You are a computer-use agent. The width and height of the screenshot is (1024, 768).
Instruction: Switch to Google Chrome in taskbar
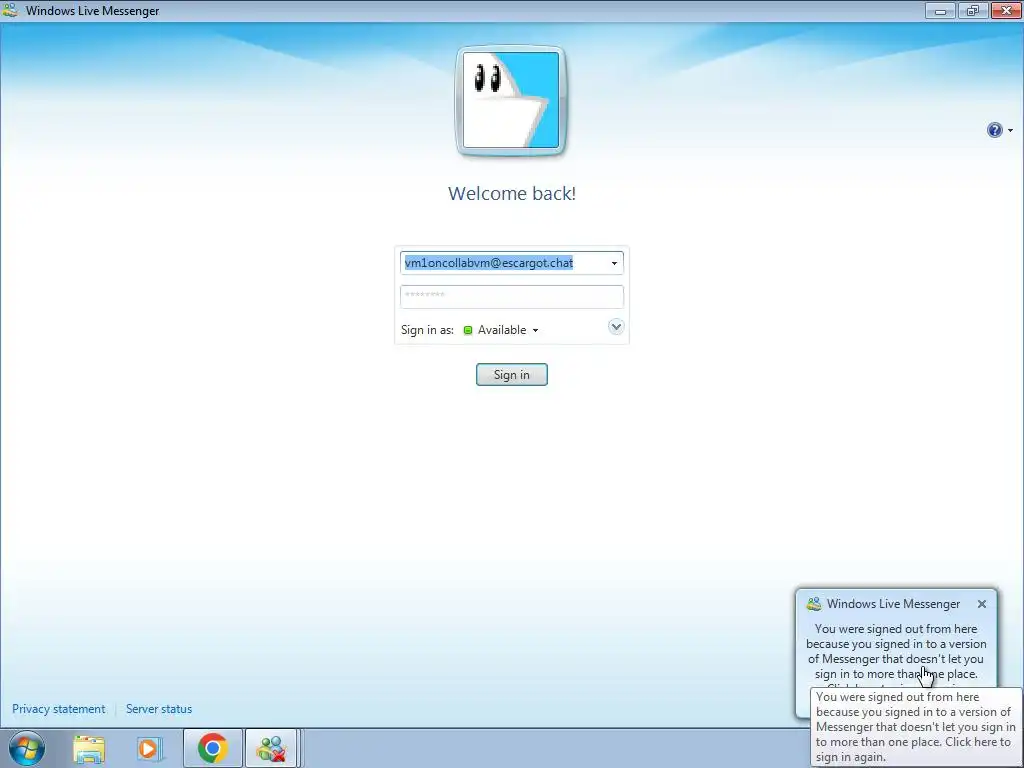click(212, 748)
